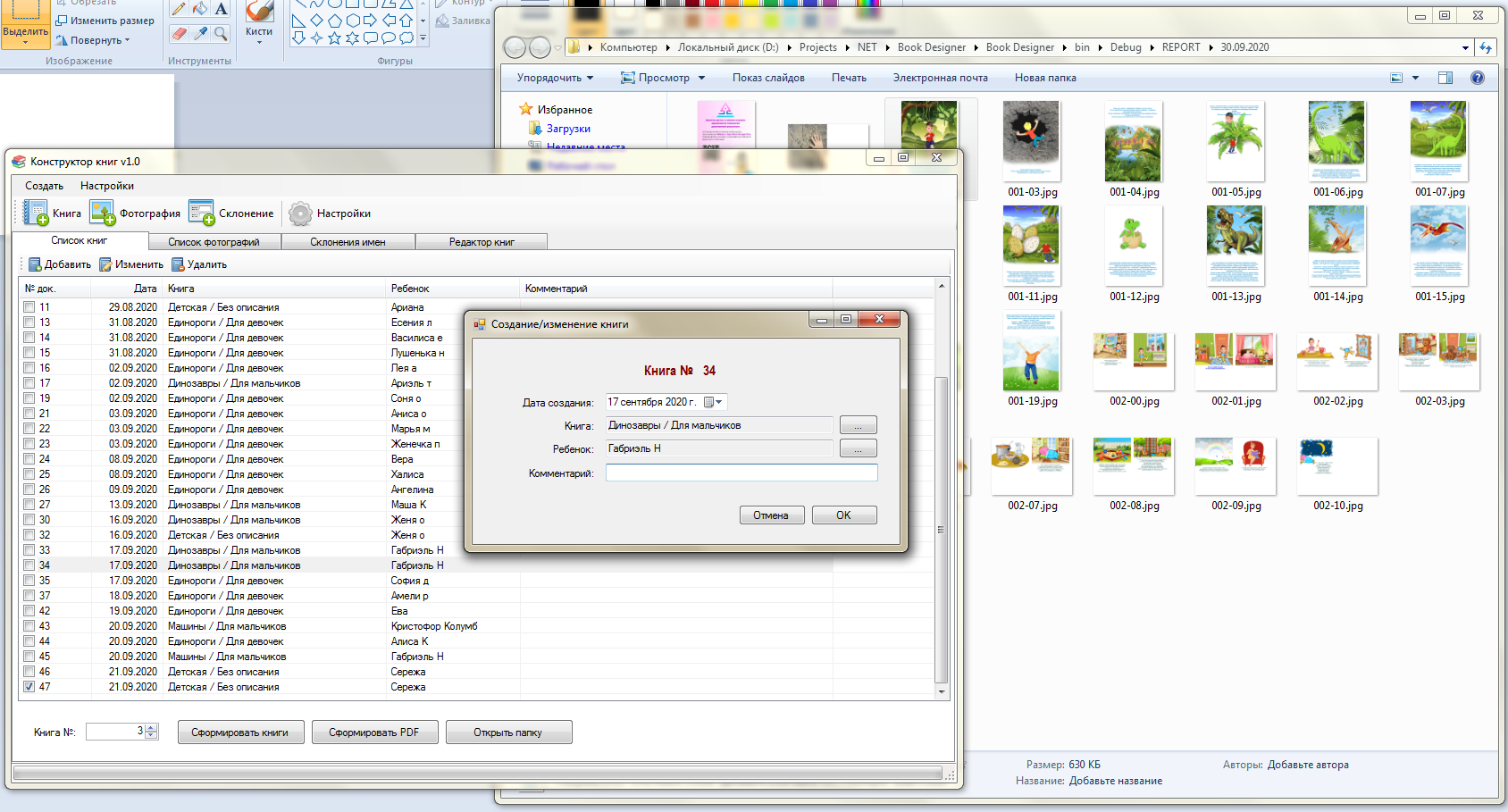Select the Text tool in Paint
Screen dimensions: 1508x812
[221, 10]
